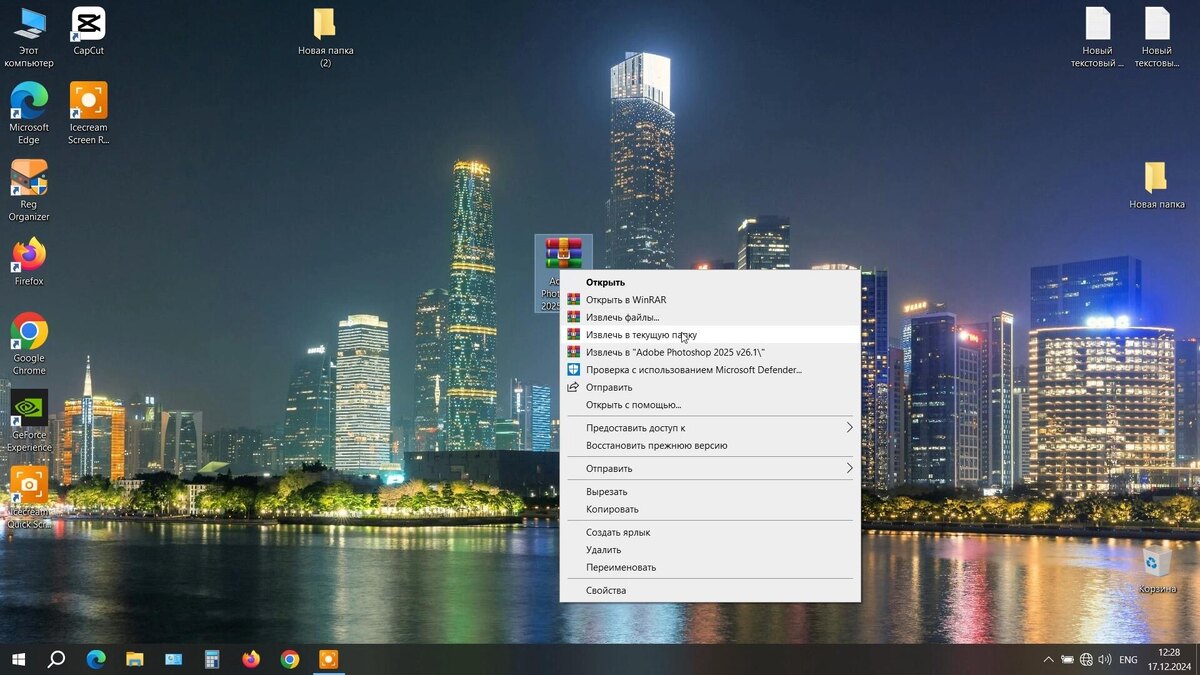Choose 'Открыть с помощью...'

[x=710, y=405]
